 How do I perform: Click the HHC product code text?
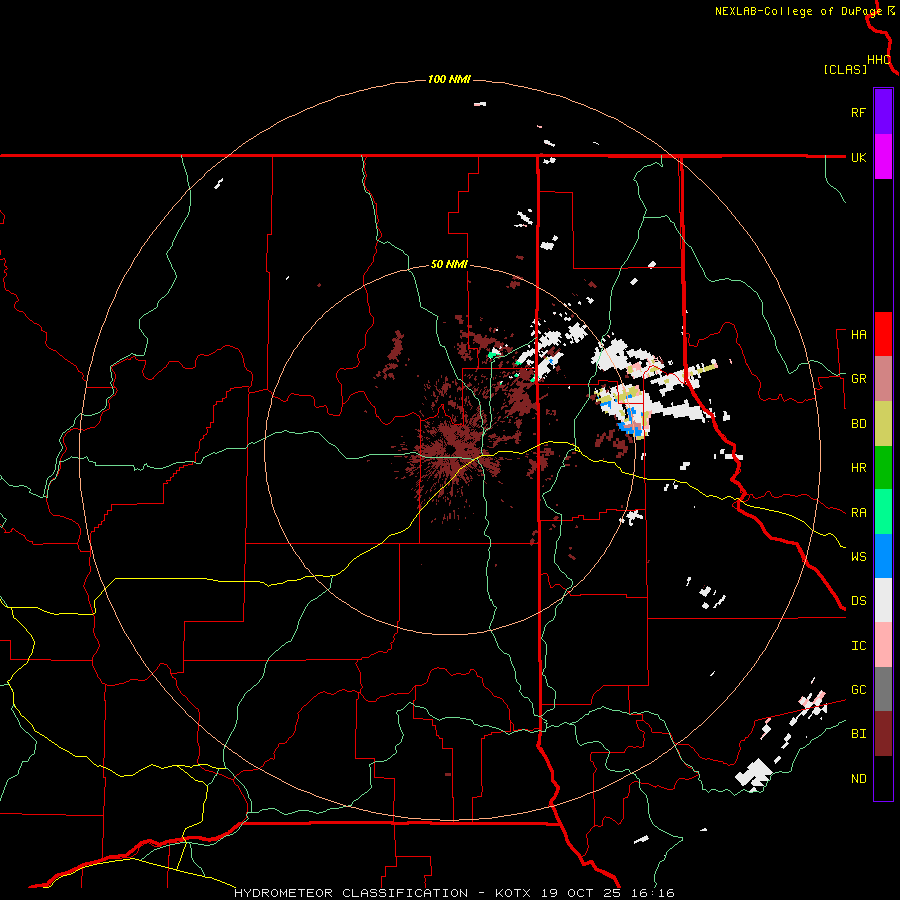878,60
